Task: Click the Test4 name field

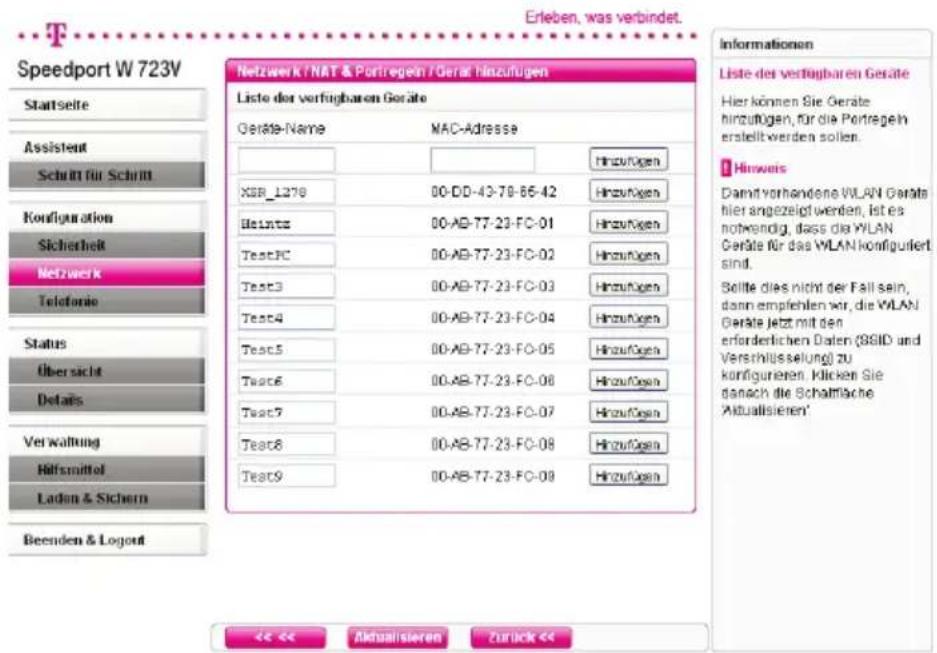Action: tap(286, 318)
